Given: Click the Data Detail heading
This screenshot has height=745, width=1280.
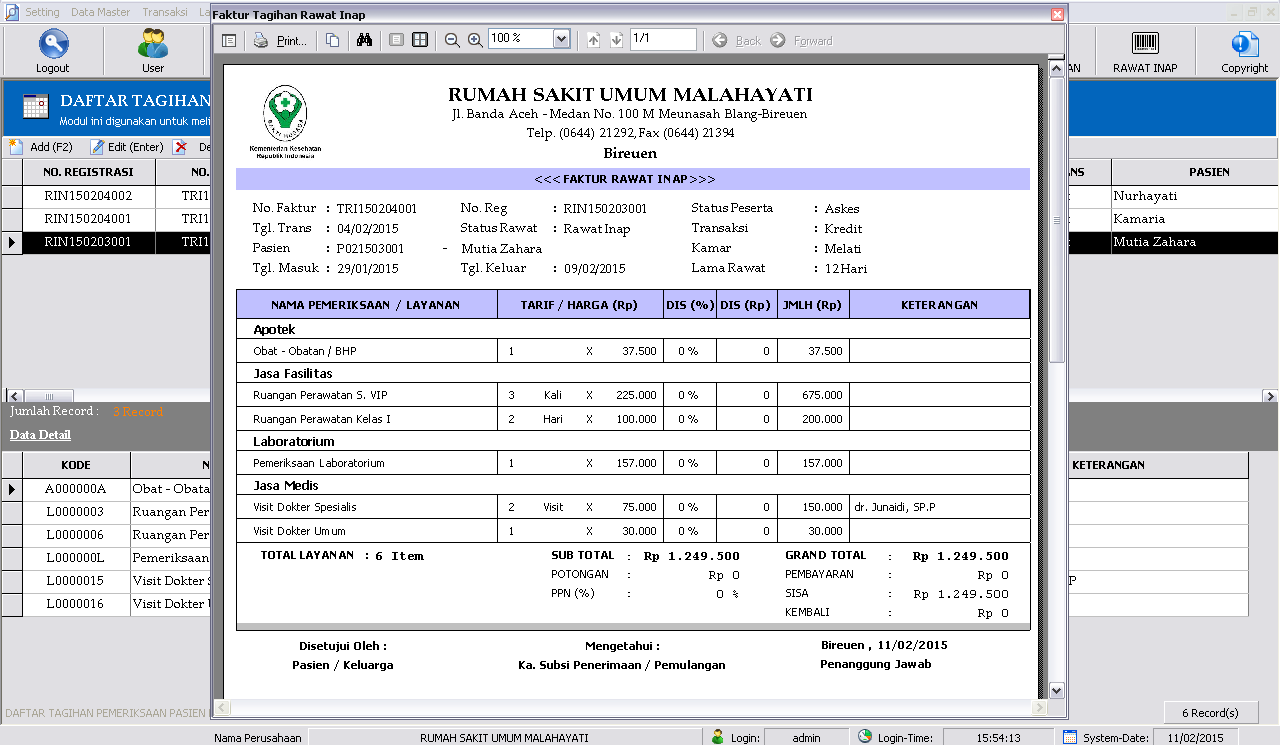Looking at the screenshot, I should click(x=40, y=435).
